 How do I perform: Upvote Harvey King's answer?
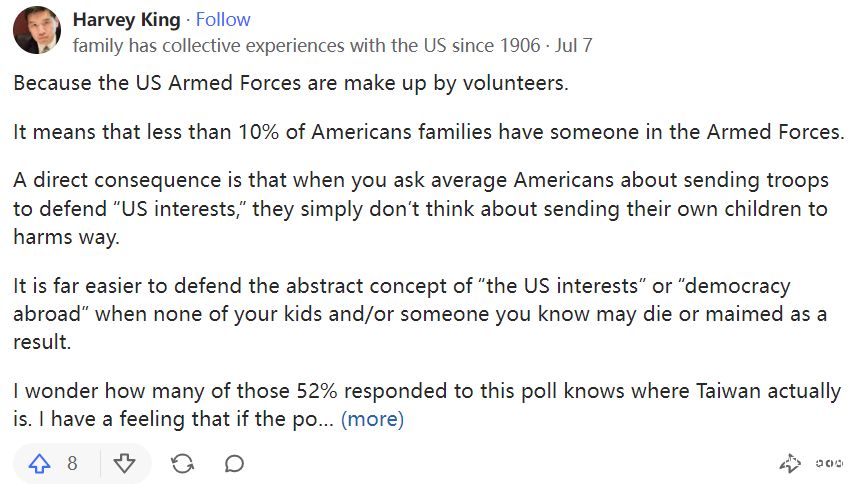click(40, 463)
